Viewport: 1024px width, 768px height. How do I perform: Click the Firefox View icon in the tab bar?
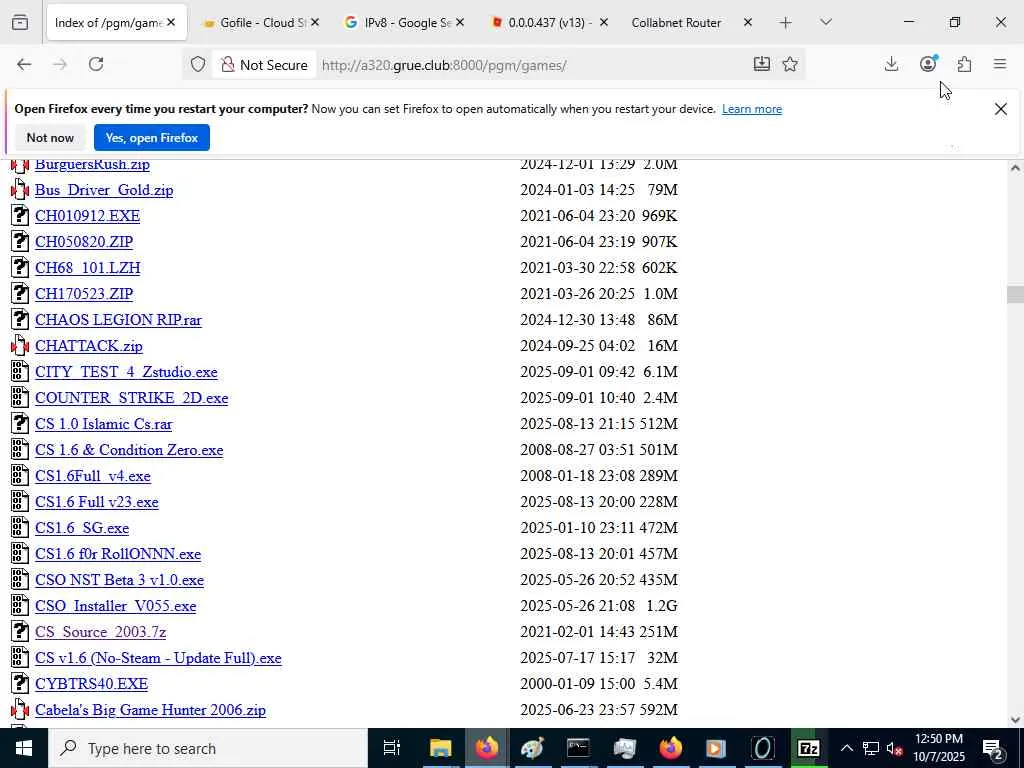tap(20, 22)
